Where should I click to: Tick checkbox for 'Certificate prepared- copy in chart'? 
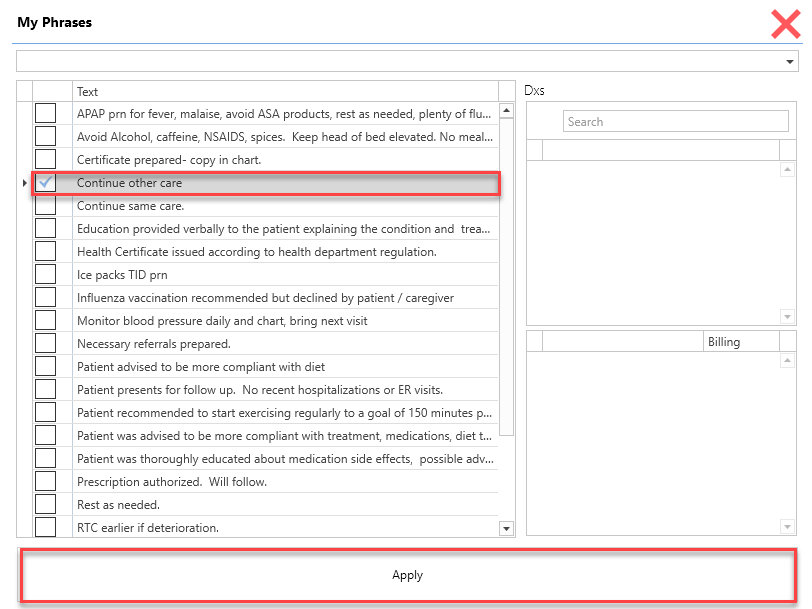[46, 160]
